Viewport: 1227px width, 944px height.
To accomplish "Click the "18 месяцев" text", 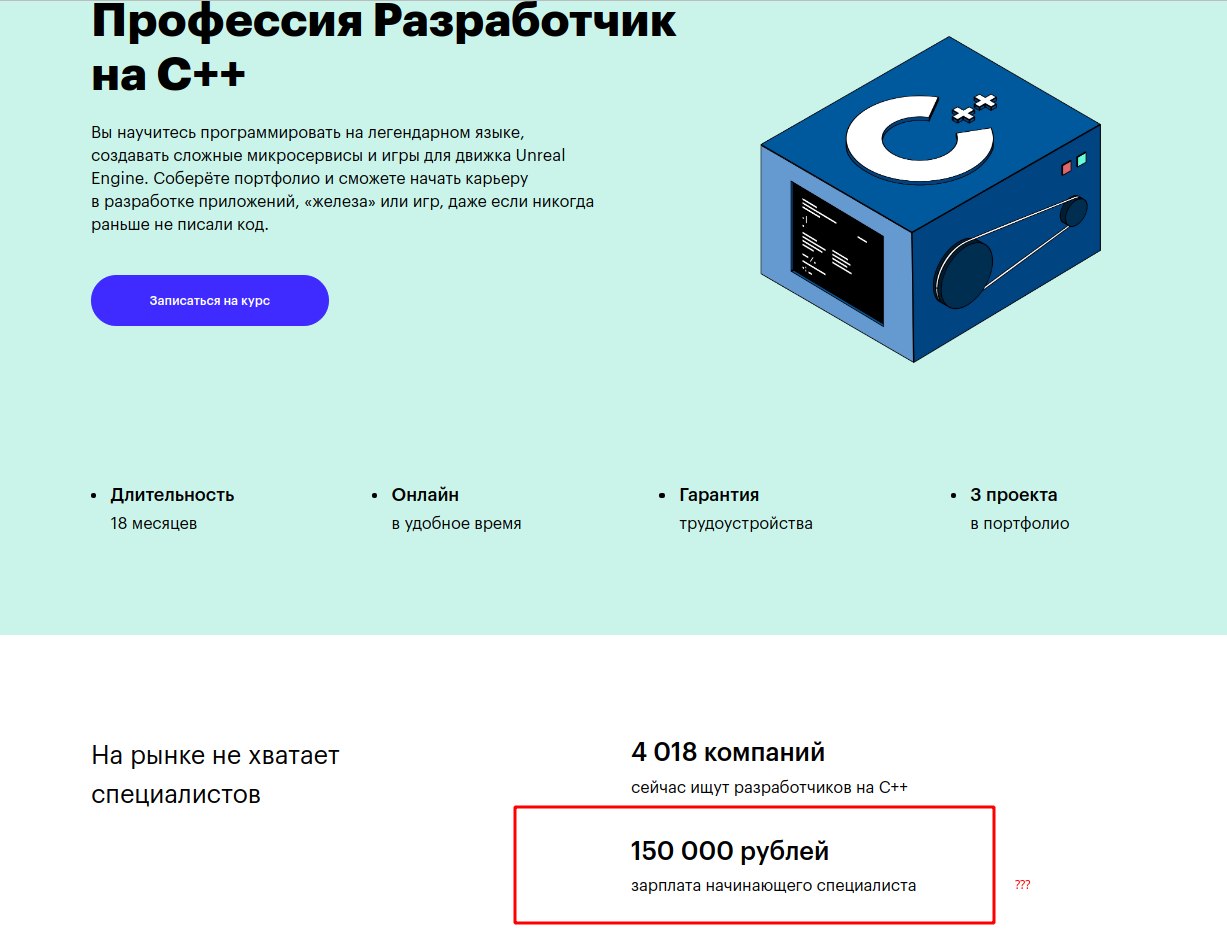I will pyautogui.click(x=154, y=523).
